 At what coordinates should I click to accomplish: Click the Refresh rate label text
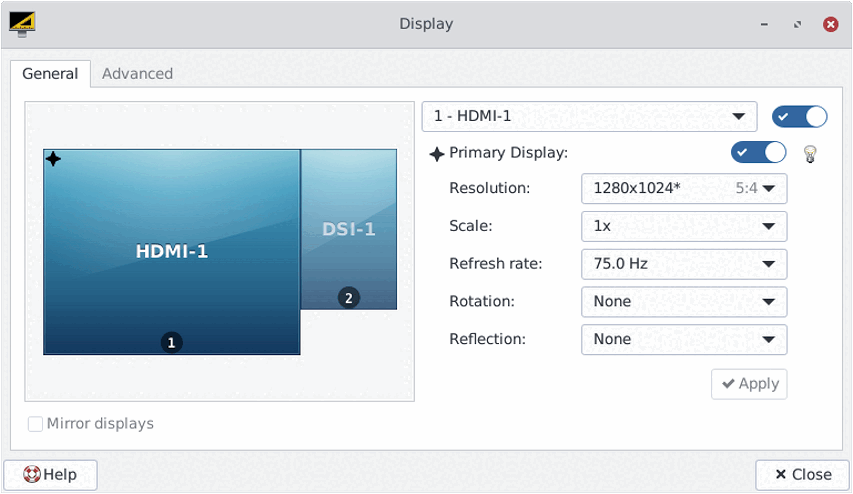(x=496, y=264)
